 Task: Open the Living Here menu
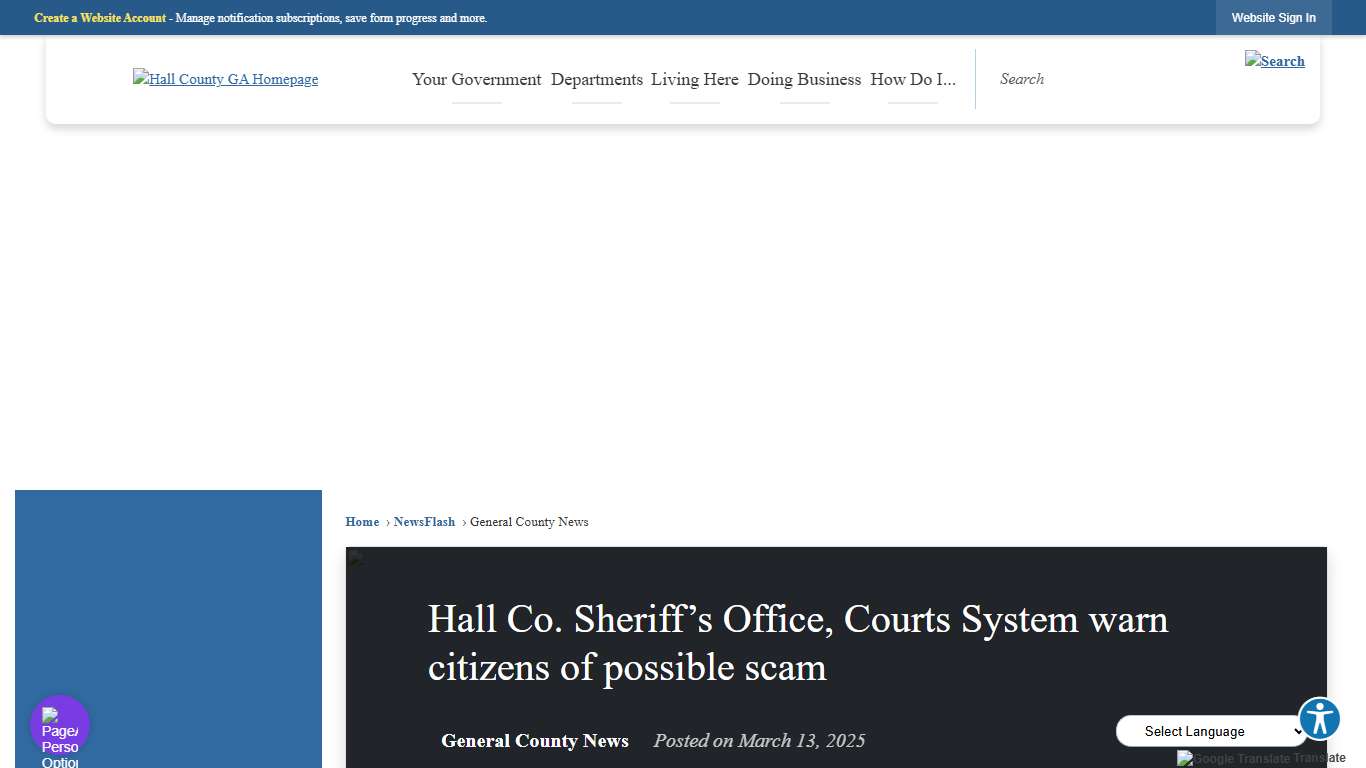click(694, 79)
